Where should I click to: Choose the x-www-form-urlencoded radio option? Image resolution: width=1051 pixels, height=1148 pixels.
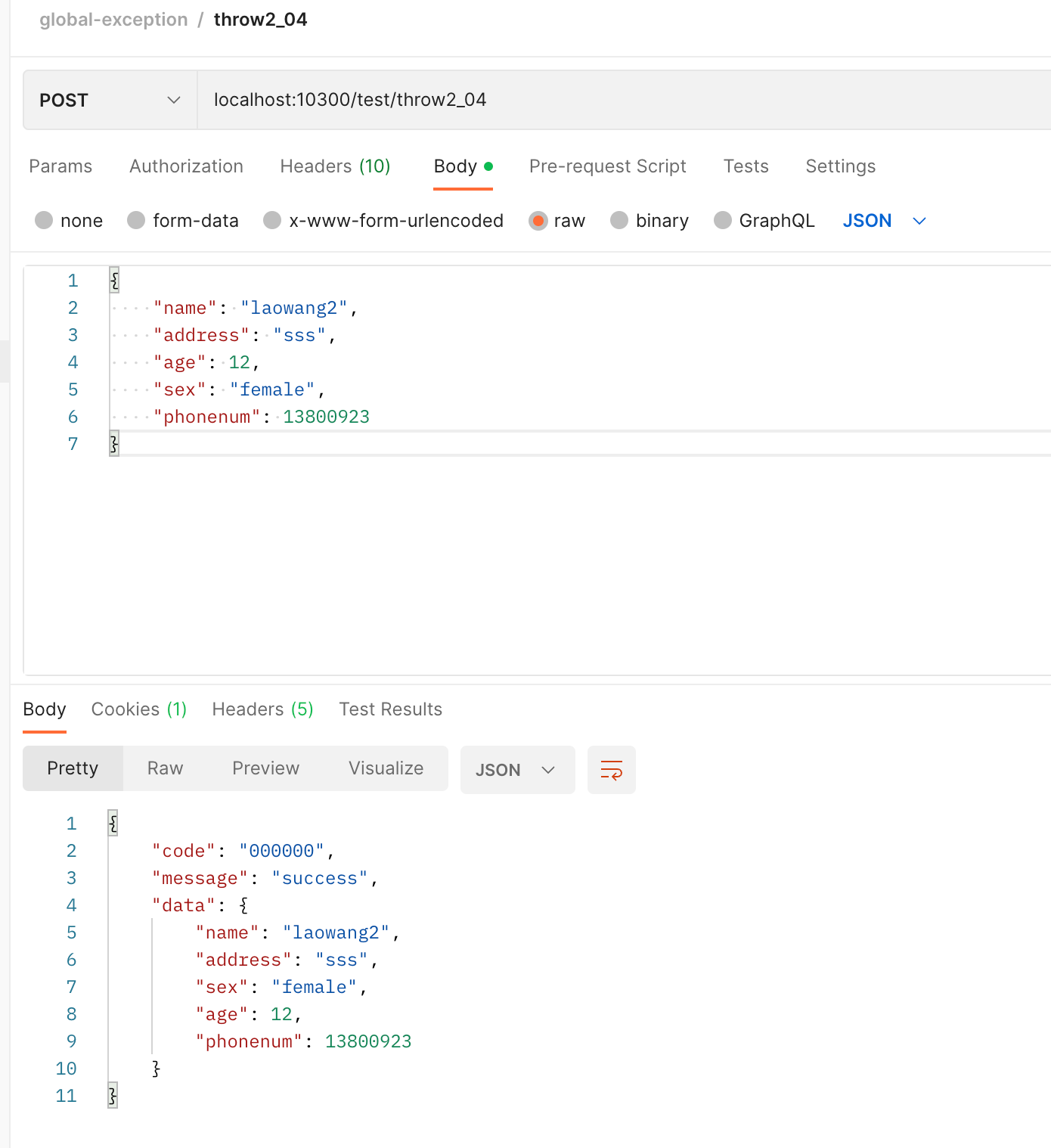tap(272, 221)
